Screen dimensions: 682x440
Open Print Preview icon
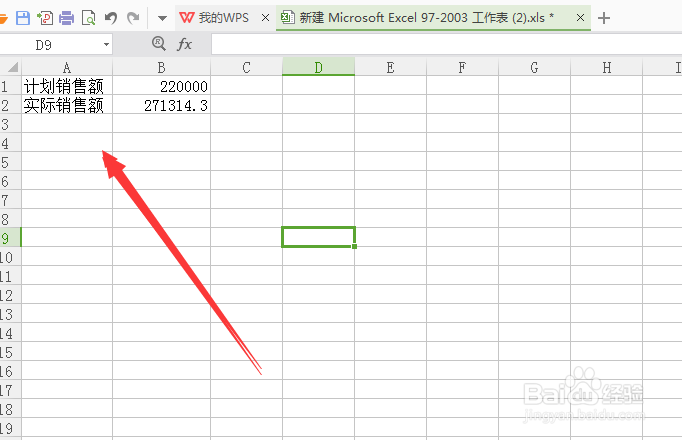(x=89, y=18)
